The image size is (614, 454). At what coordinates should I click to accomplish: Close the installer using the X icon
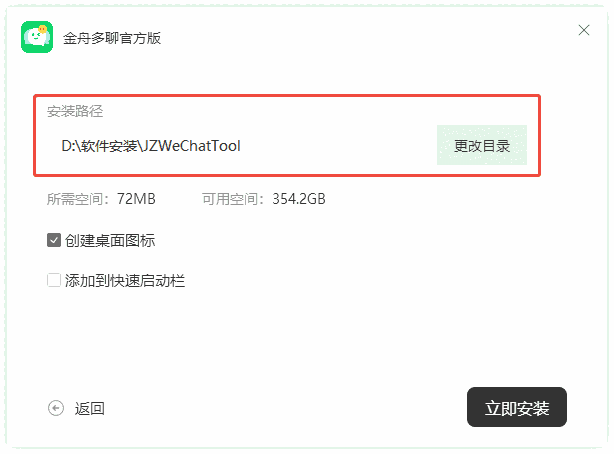[x=584, y=30]
